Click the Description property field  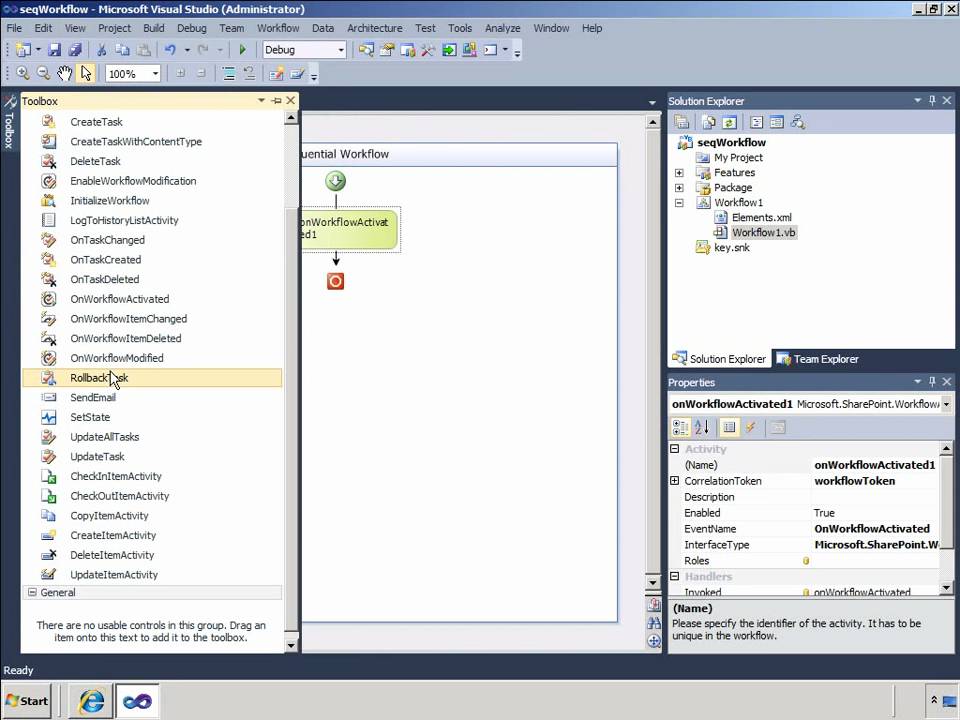(x=875, y=497)
